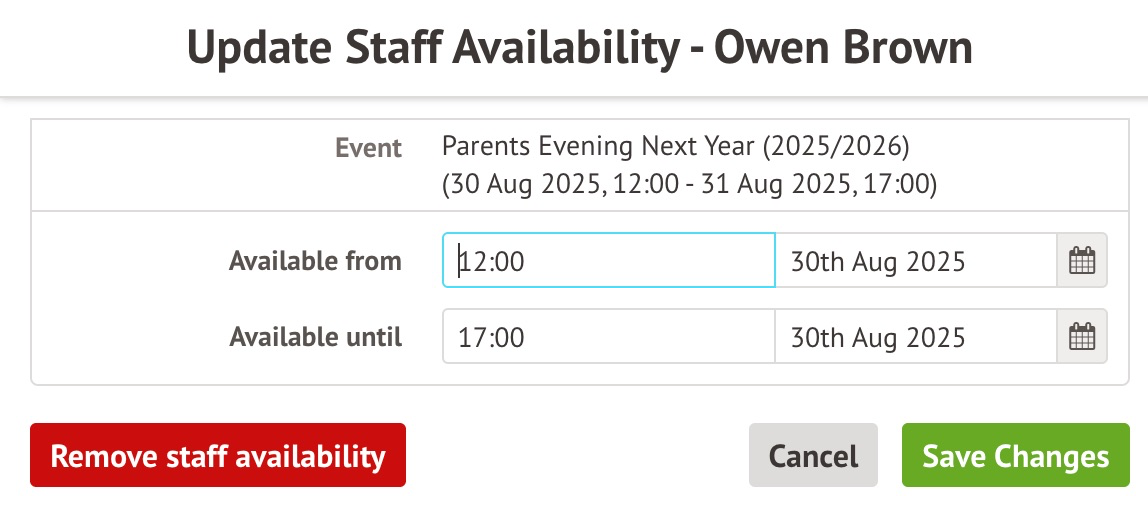This screenshot has height=528, width=1148.
Task: Open calendar picker for Available from date
Action: pos(1082,261)
